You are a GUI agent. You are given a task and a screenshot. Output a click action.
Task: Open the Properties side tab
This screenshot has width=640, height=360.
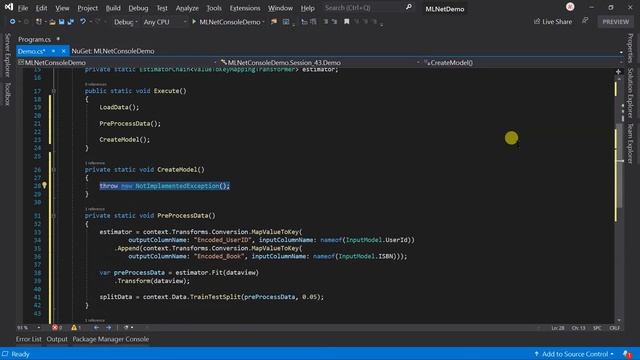[x=631, y=48]
